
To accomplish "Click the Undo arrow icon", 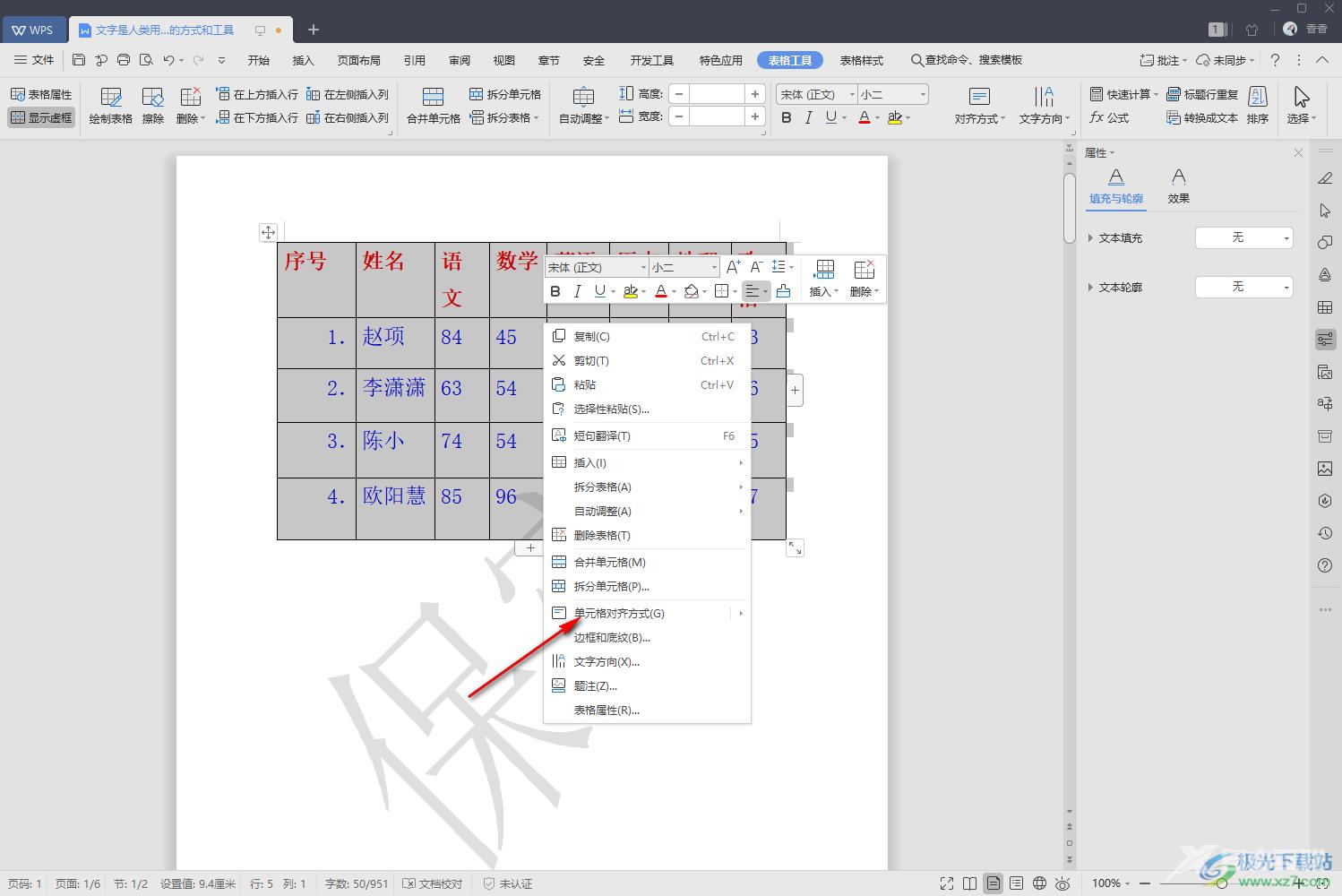I will pos(168,60).
